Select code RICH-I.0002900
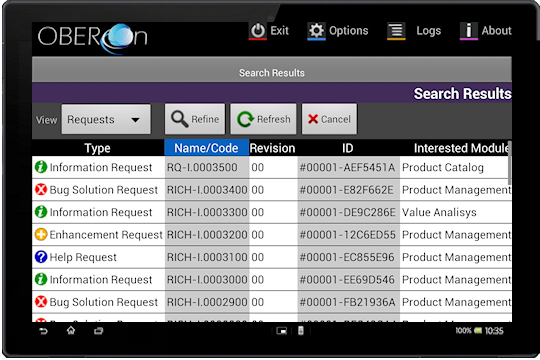The height and width of the screenshot is (360, 540). tap(207, 302)
